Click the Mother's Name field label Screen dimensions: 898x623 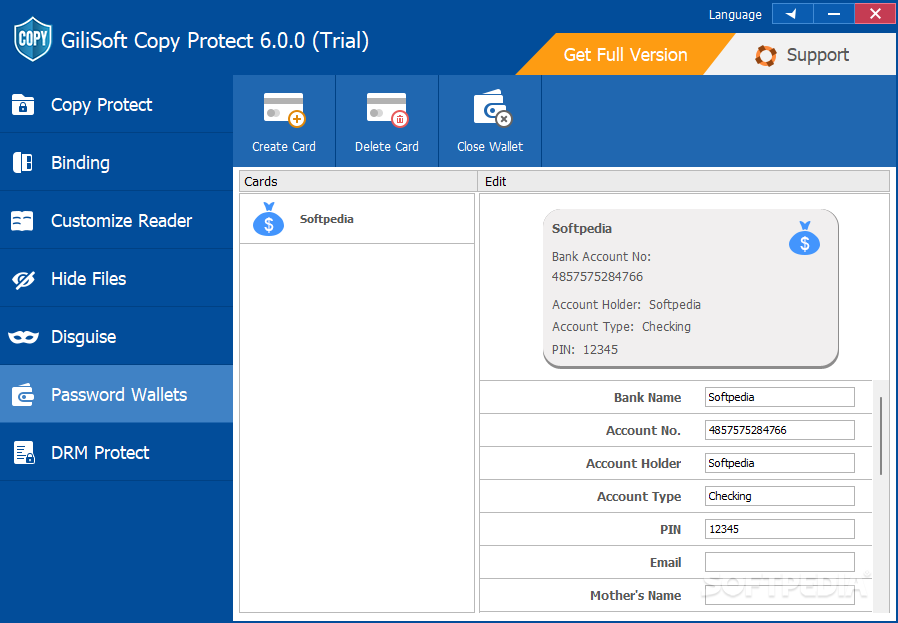(x=636, y=596)
